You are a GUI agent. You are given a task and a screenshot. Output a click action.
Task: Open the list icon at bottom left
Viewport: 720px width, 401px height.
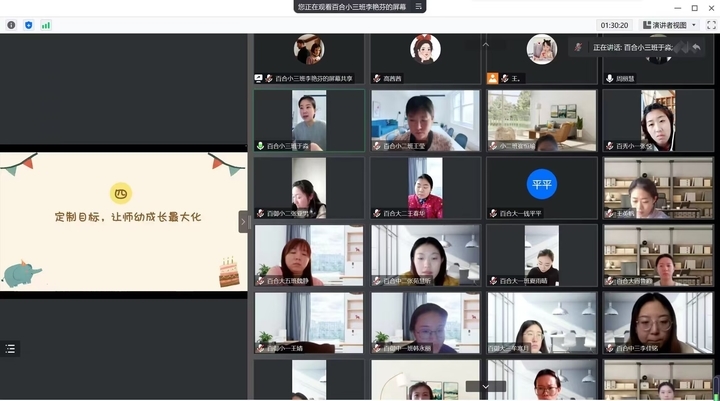click(10, 349)
